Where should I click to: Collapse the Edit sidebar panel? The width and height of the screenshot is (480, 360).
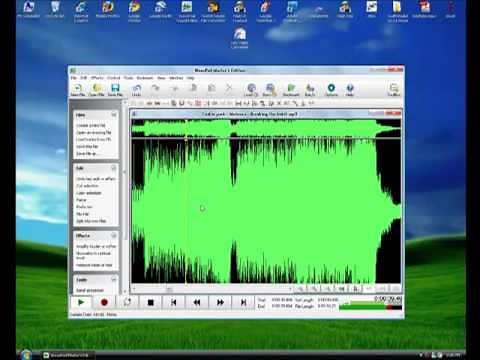click(113, 168)
